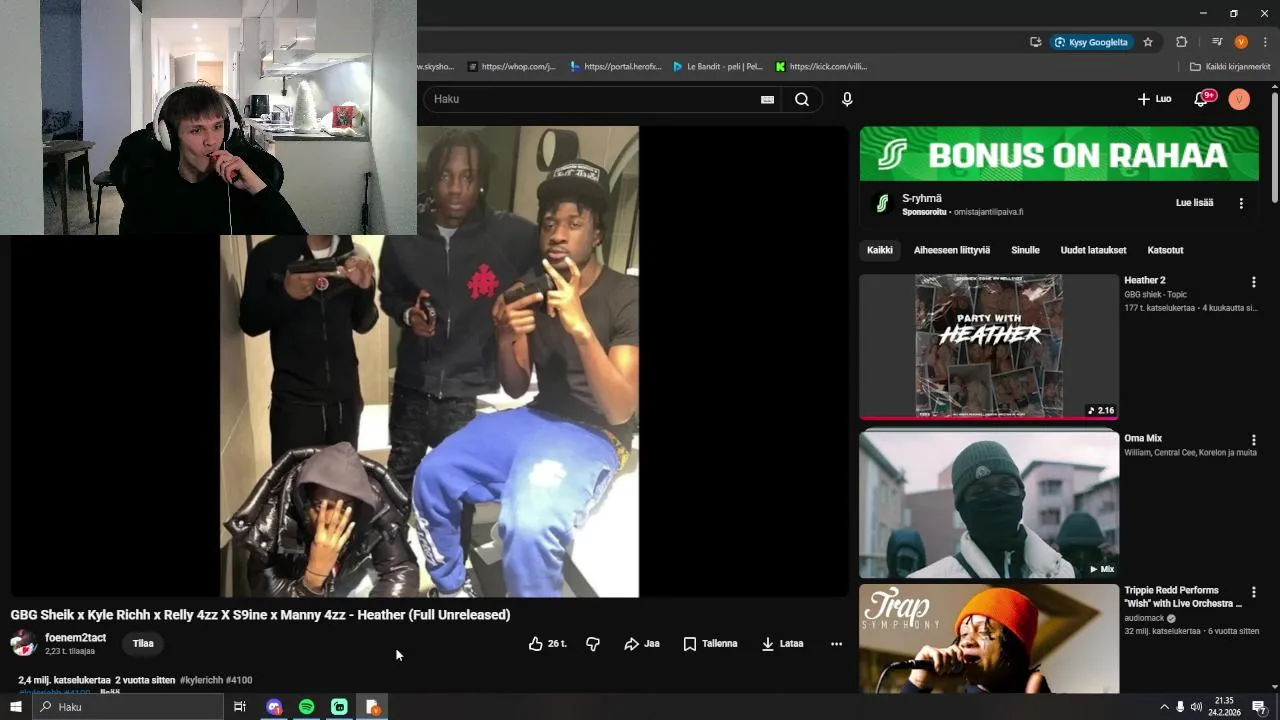Open Chrome three-dot menu
Image resolution: width=1280 pixels, height=720 pixels.
[1263, 42]
